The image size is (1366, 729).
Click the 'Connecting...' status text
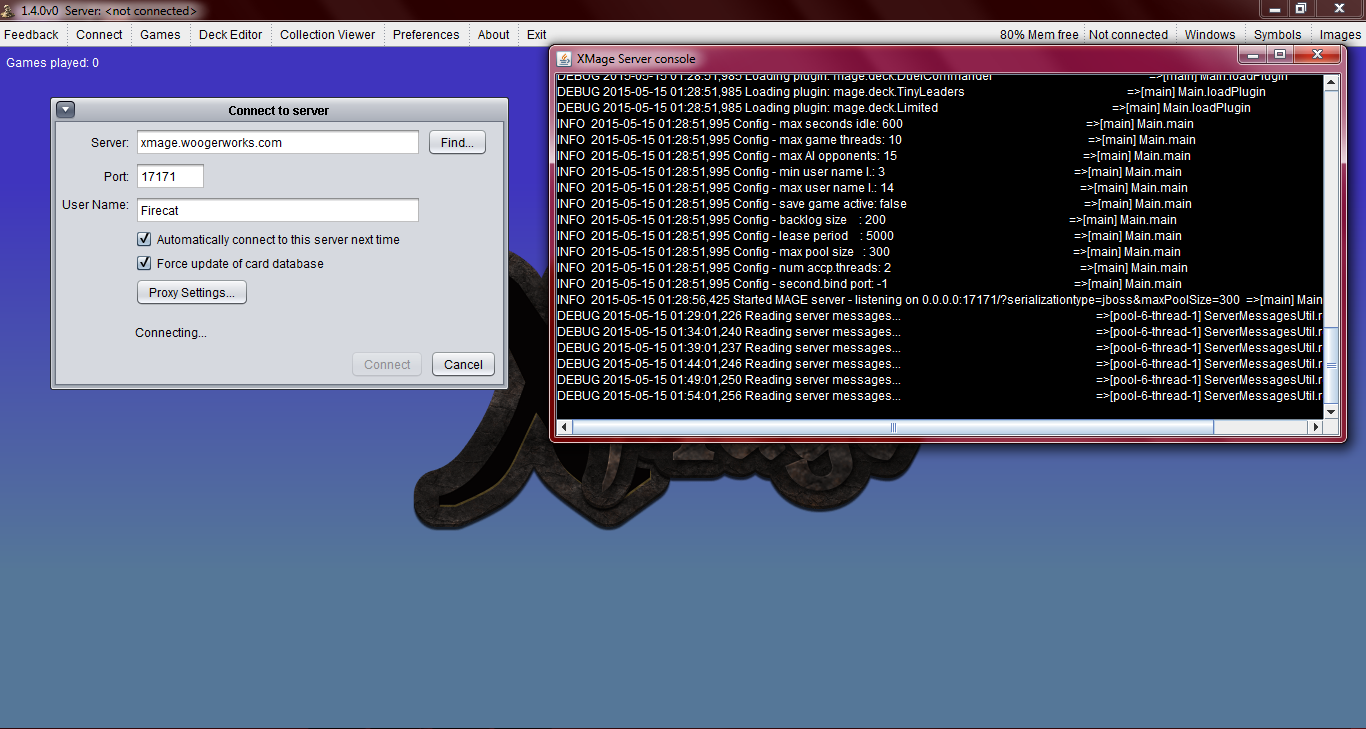tap(171, 333)
